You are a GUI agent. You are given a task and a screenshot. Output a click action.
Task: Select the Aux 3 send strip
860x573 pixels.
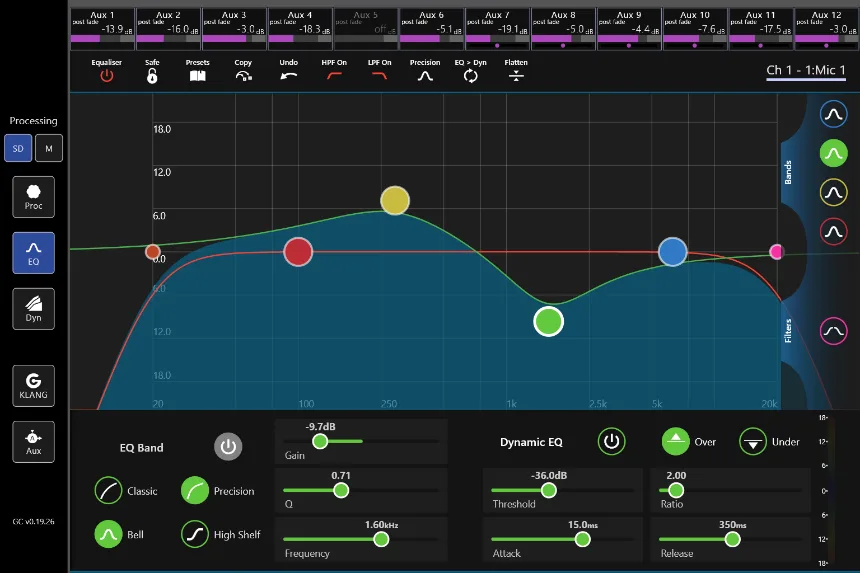[234, 29]
